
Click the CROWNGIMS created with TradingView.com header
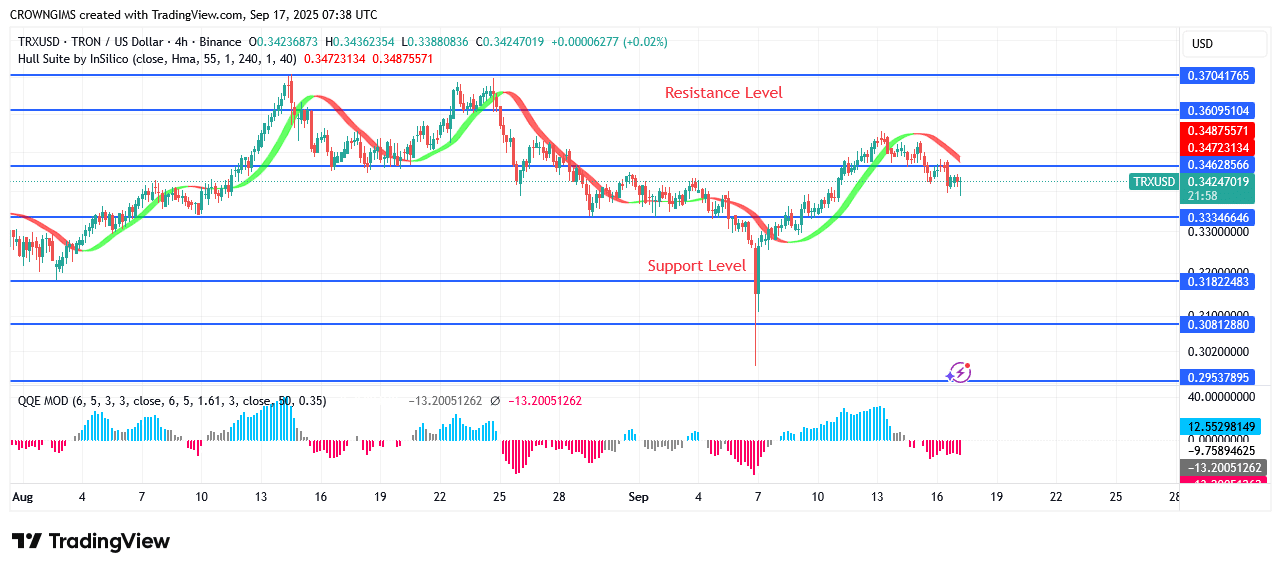[x=195, y=14]
